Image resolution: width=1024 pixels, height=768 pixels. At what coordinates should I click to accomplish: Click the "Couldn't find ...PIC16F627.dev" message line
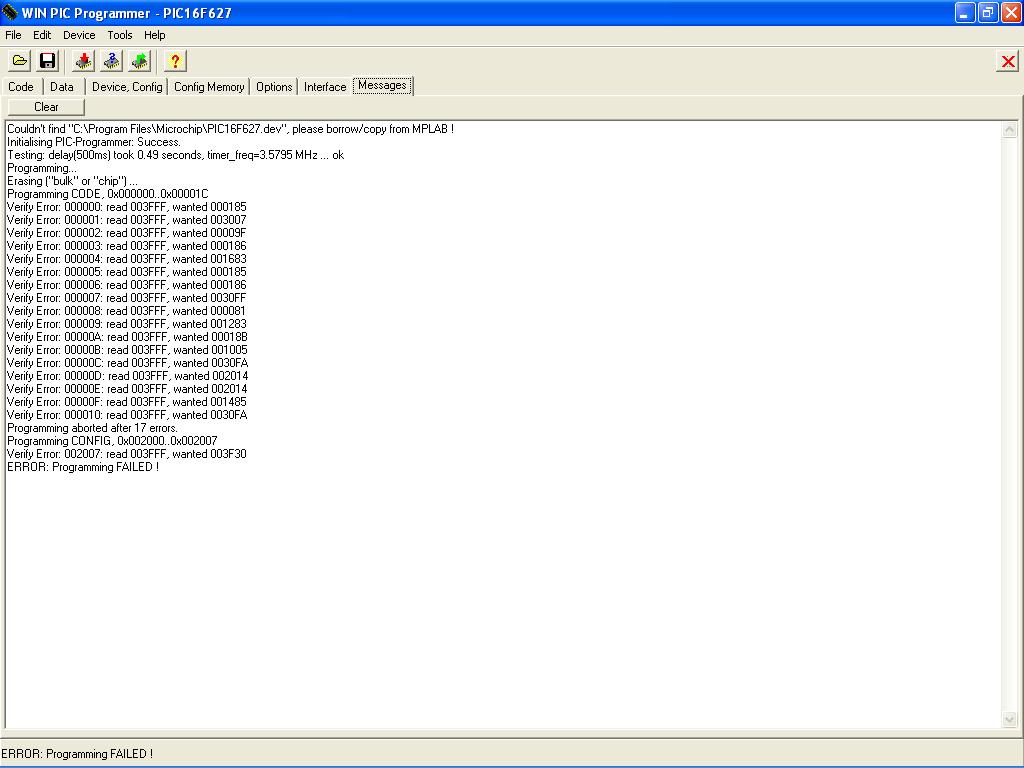coord(231,129)
